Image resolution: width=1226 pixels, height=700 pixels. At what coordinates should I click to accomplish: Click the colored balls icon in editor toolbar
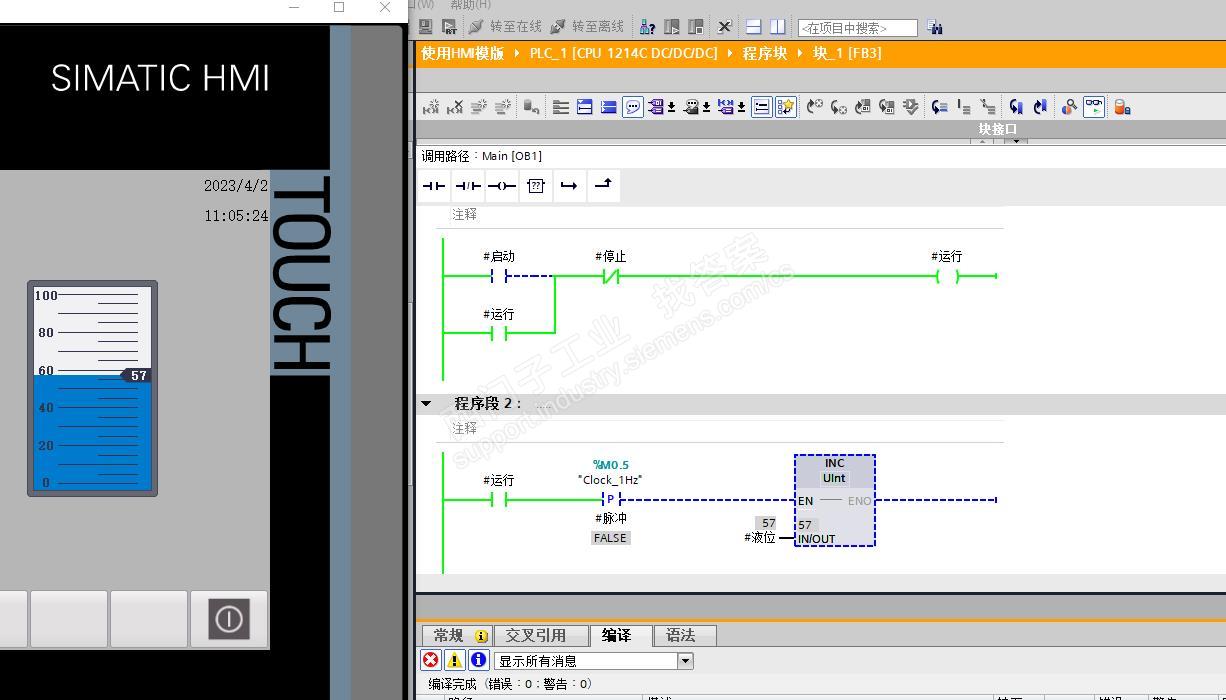(x=1069, y=107)
